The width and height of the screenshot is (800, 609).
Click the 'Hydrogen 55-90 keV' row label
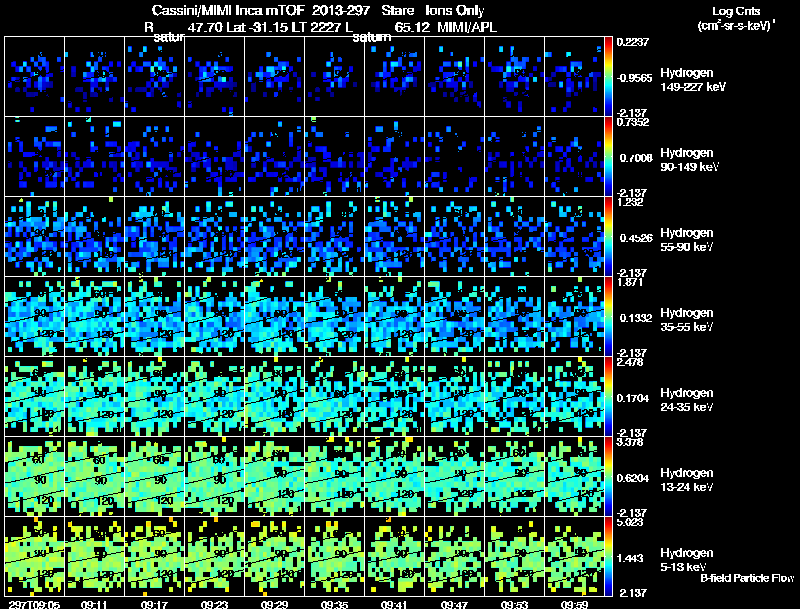coord(687,240)
